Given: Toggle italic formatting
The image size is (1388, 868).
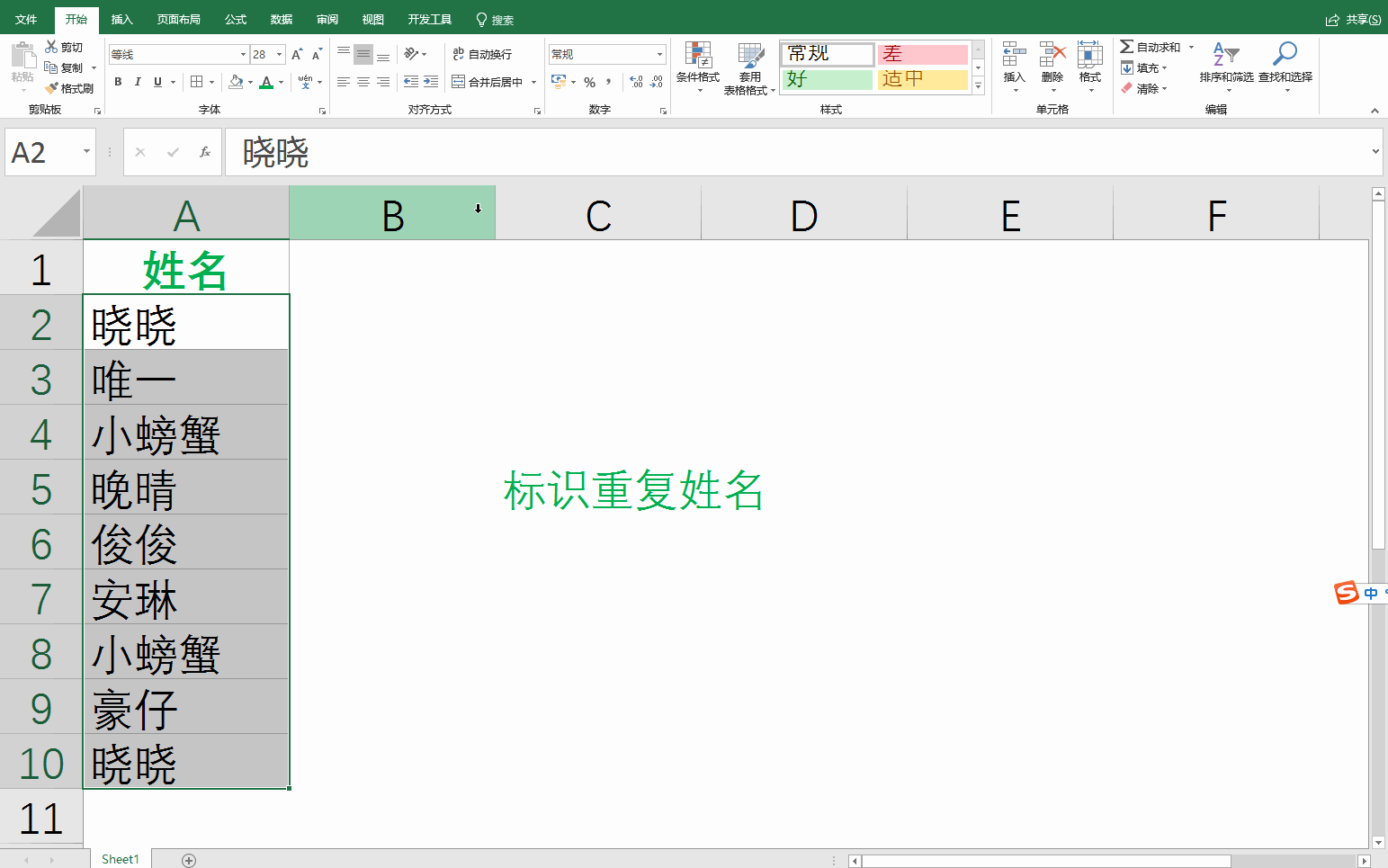Looking at the screenshot, I should (x=138, y=82).
